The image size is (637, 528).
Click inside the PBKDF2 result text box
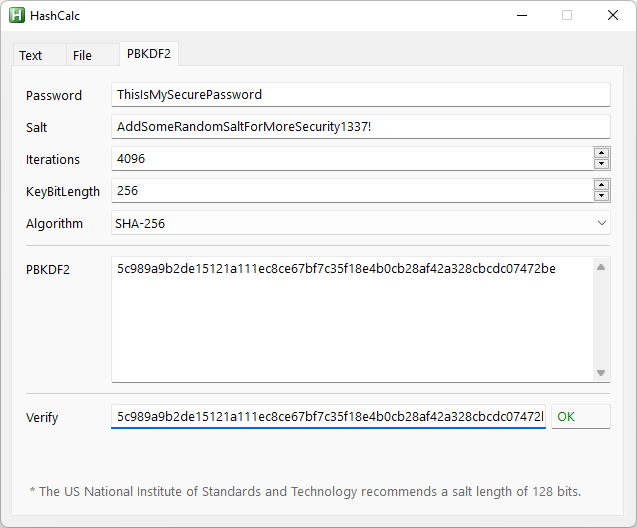pyautogui.click(x=352, y=319)
